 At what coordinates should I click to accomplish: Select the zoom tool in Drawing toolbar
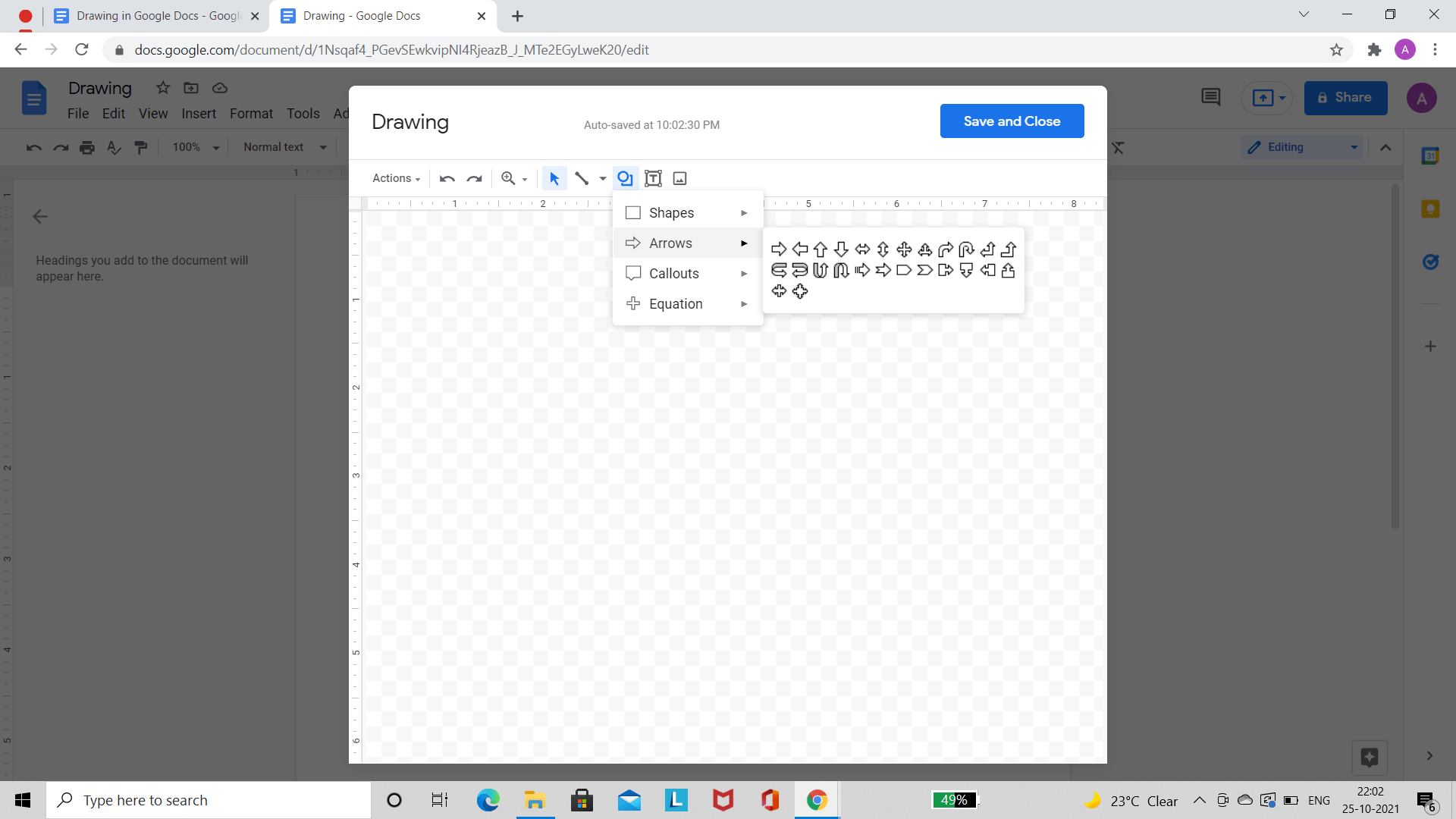point(512,178)
